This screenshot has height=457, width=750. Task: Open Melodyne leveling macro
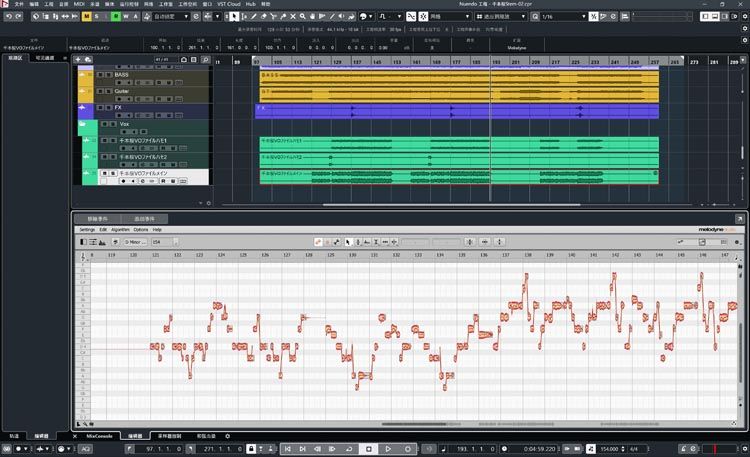[x=499, y=242]
